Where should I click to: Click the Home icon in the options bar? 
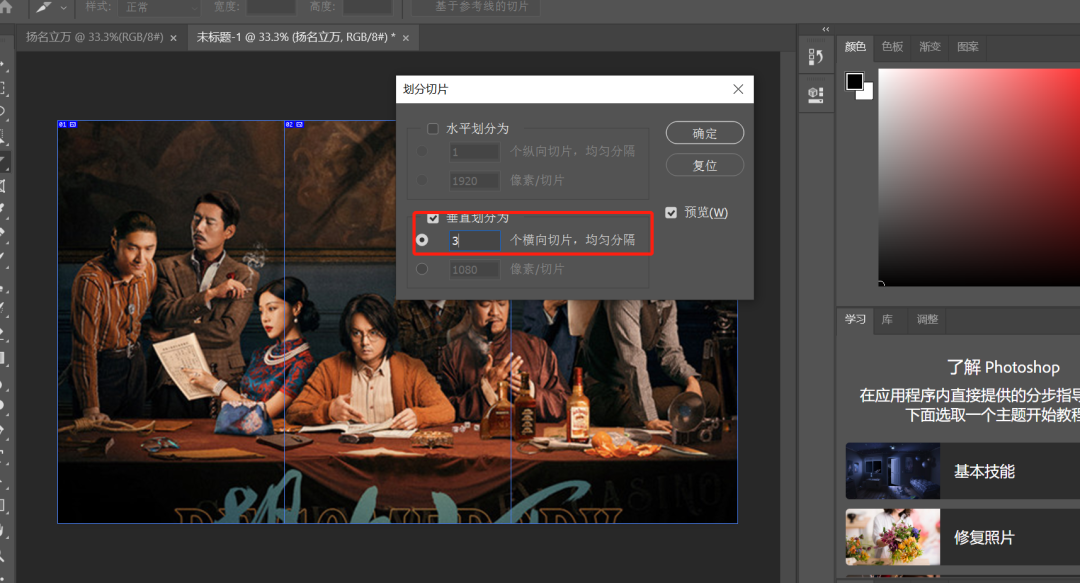click(7, 7)
